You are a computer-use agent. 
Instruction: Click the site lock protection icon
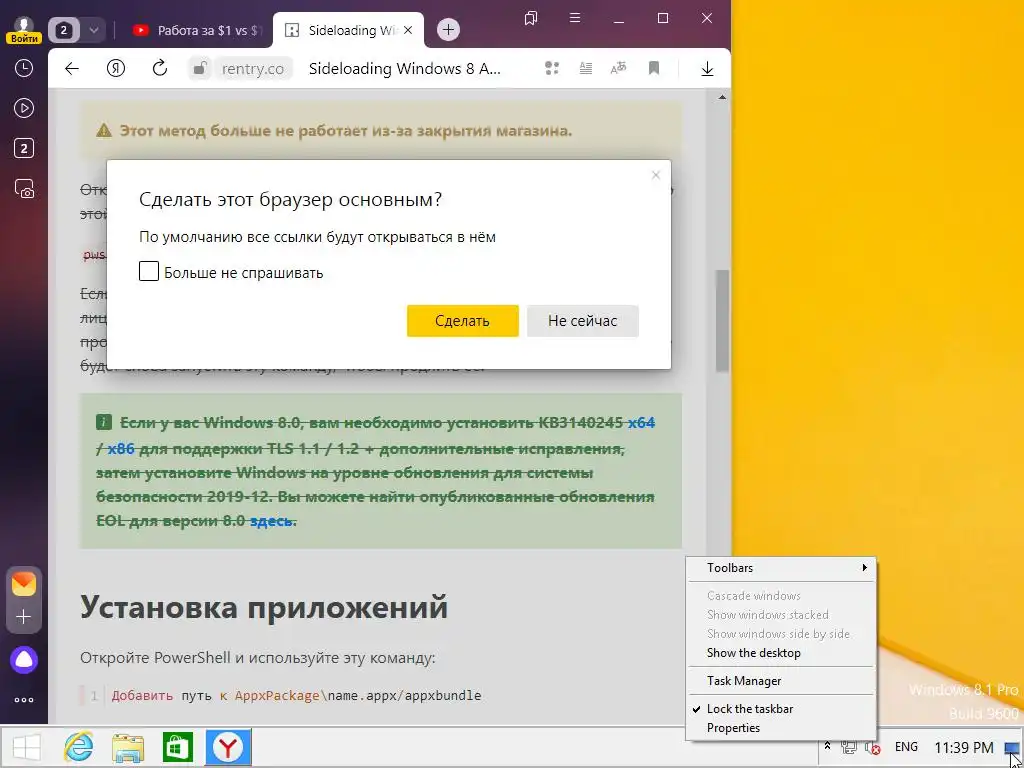pyautogui.click(x=200, y=69)
